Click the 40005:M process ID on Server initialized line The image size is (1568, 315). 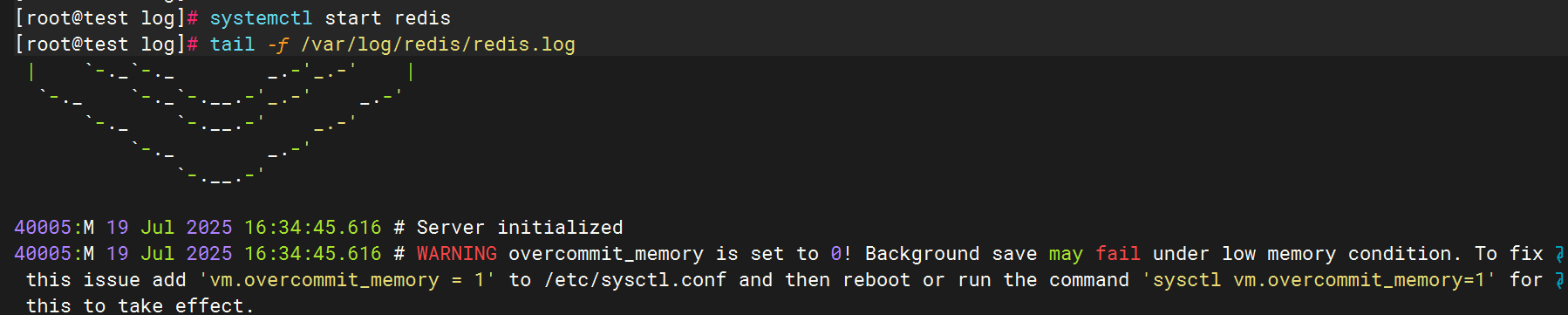(x=54, y=228)
